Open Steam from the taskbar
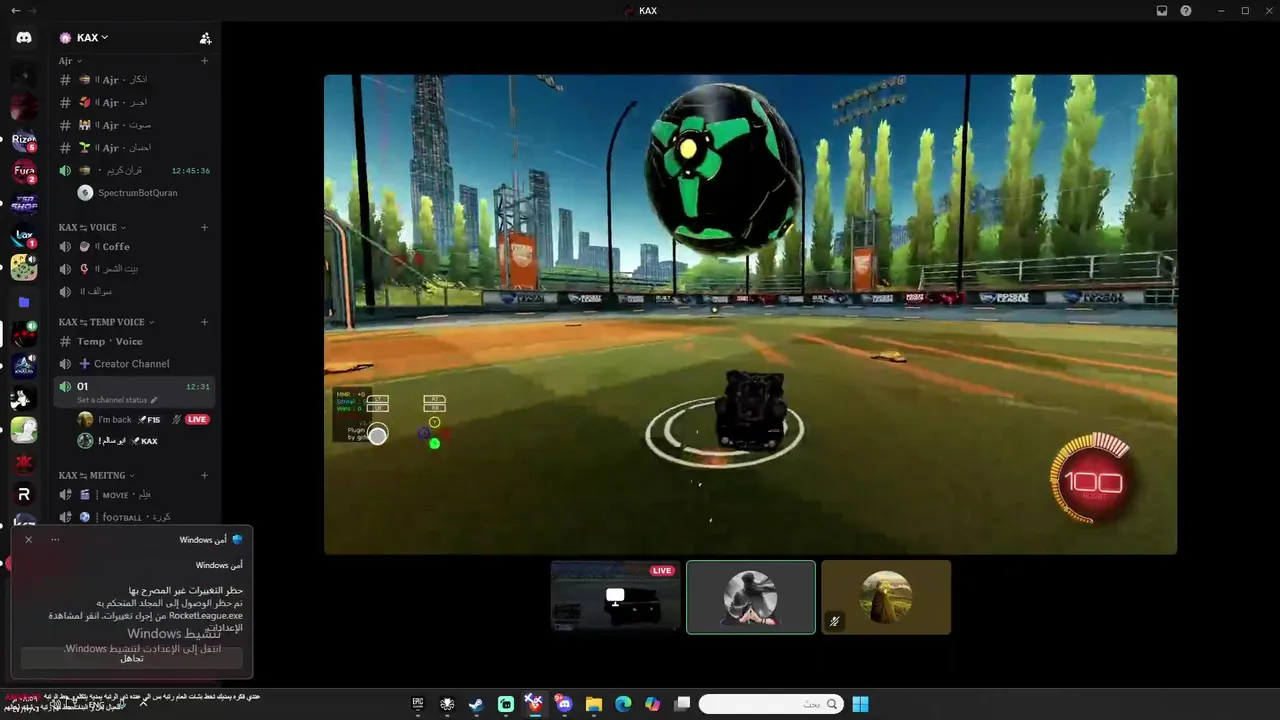 coord(476,704)
